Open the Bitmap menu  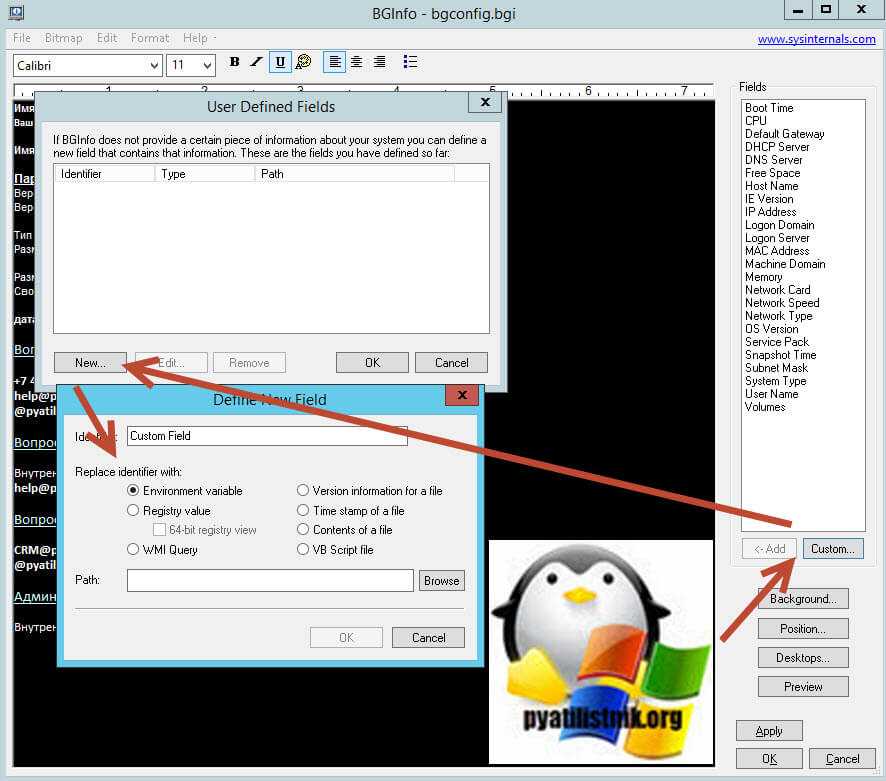[63, 38]
